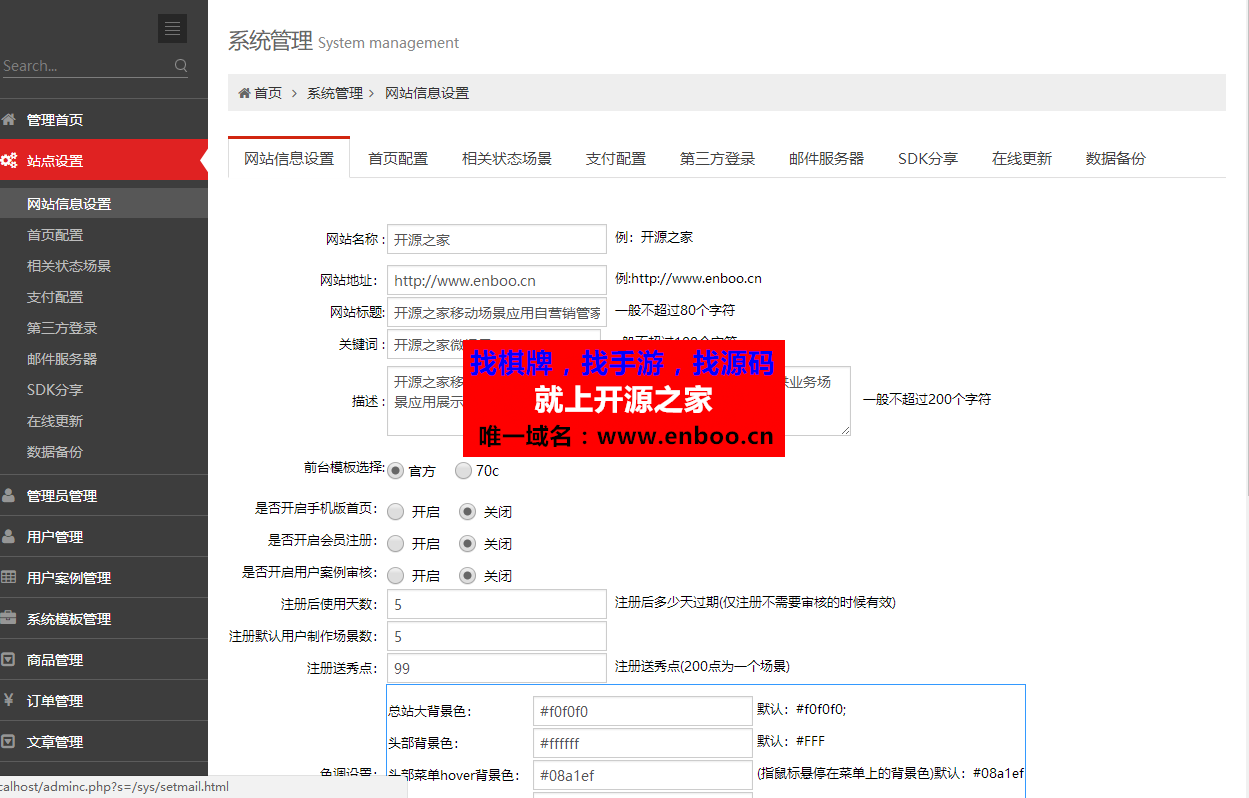
Task: Switch to the 首页配置 tab
Action: coord(398,158)
